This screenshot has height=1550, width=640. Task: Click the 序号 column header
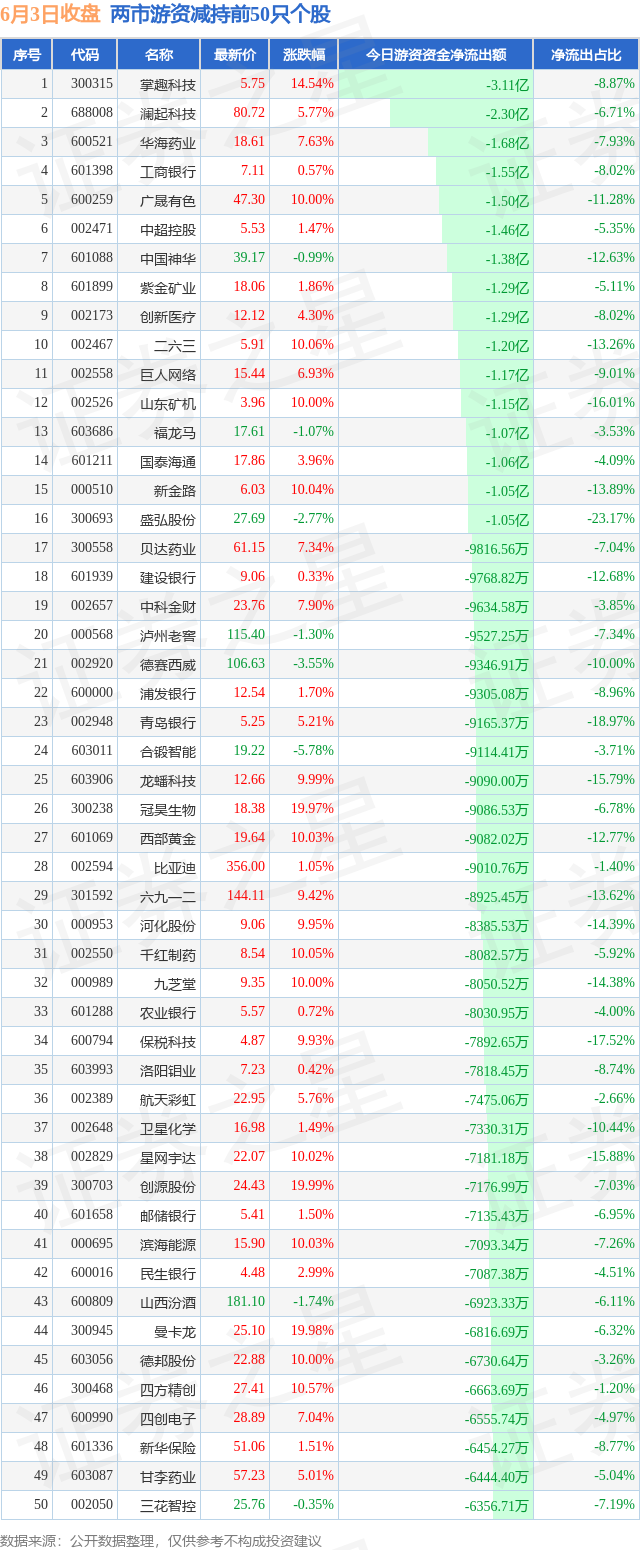click(26, 55)
